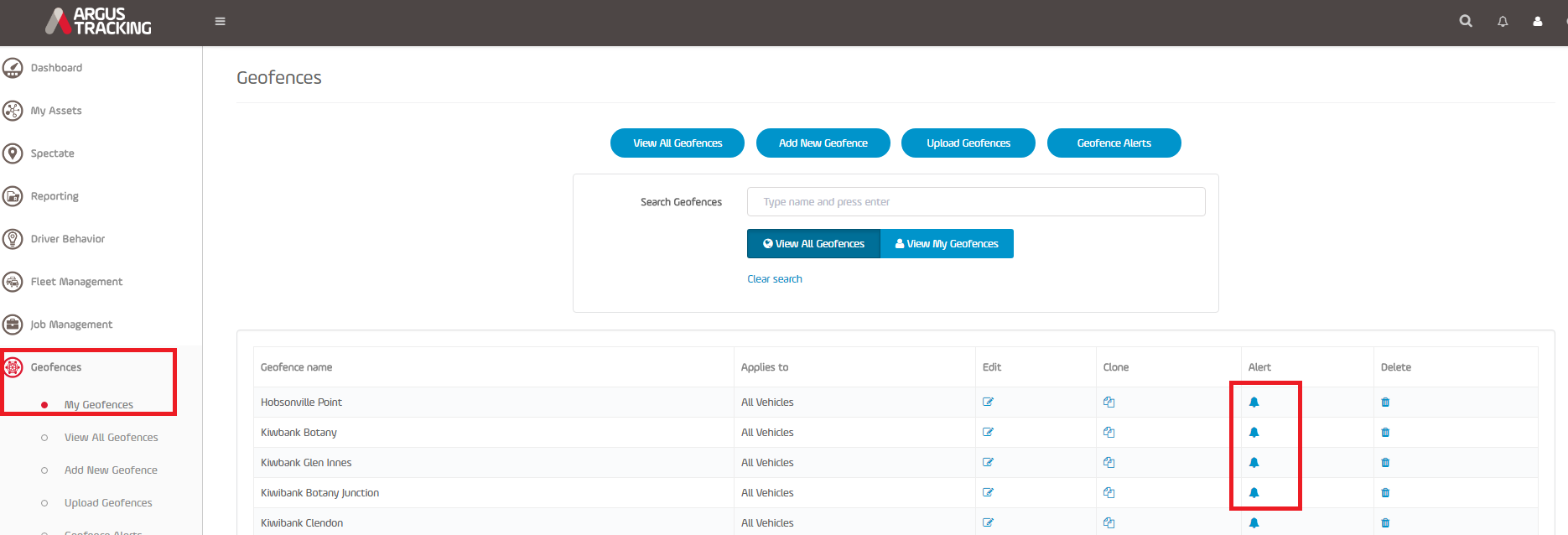Open Dashboard in the sidebar

[x=56, y=68]
